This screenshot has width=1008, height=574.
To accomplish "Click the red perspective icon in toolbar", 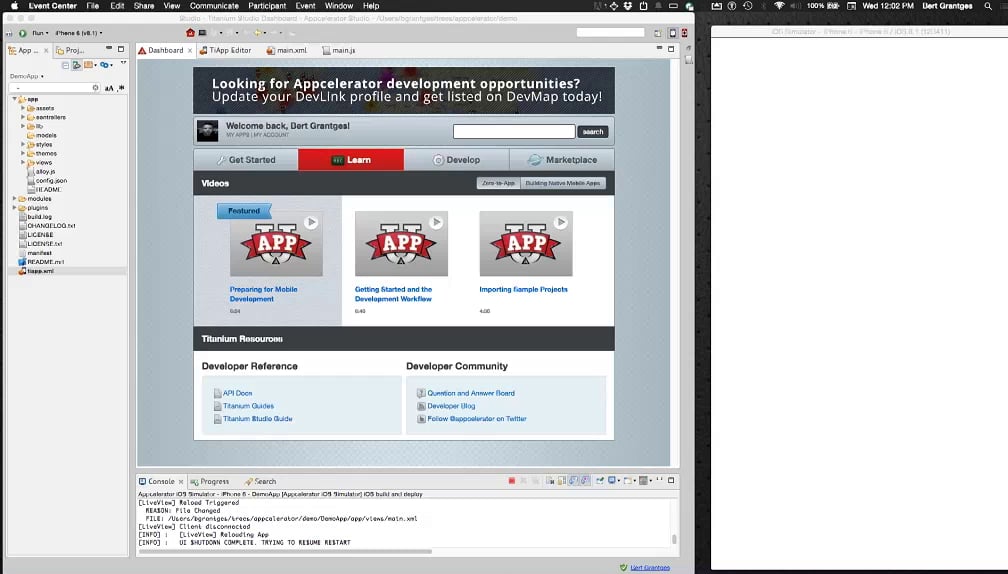I will (x=685, y=33).
